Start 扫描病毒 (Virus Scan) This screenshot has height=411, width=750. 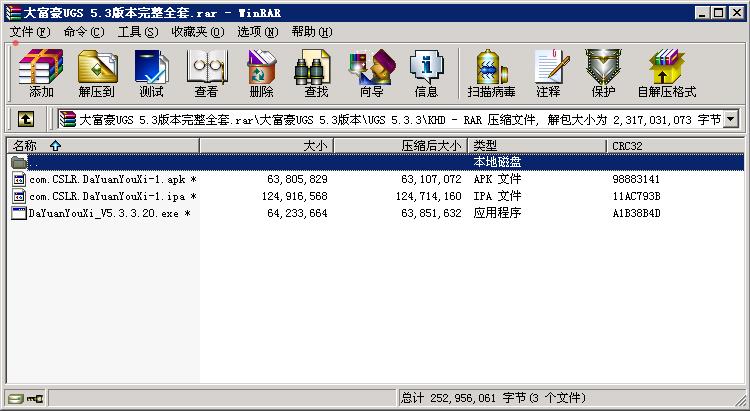point(491,73)
